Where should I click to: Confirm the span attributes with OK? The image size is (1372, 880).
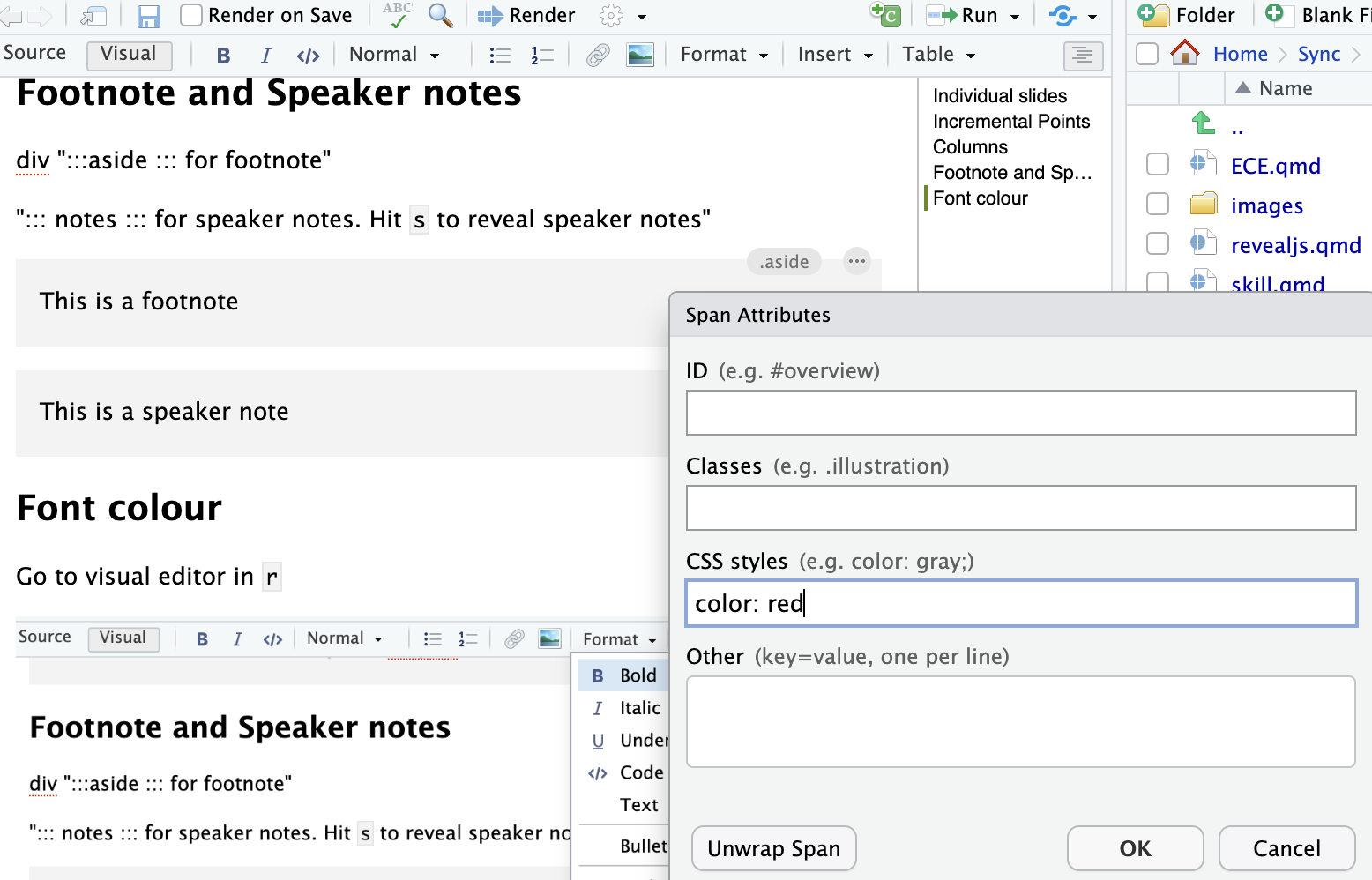point(1135,848)
